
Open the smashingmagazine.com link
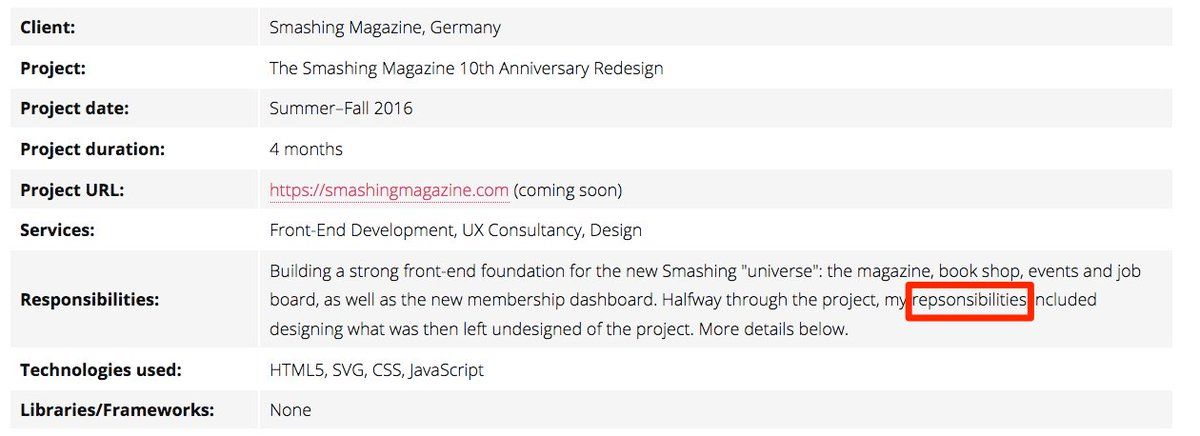coord(389,190)
